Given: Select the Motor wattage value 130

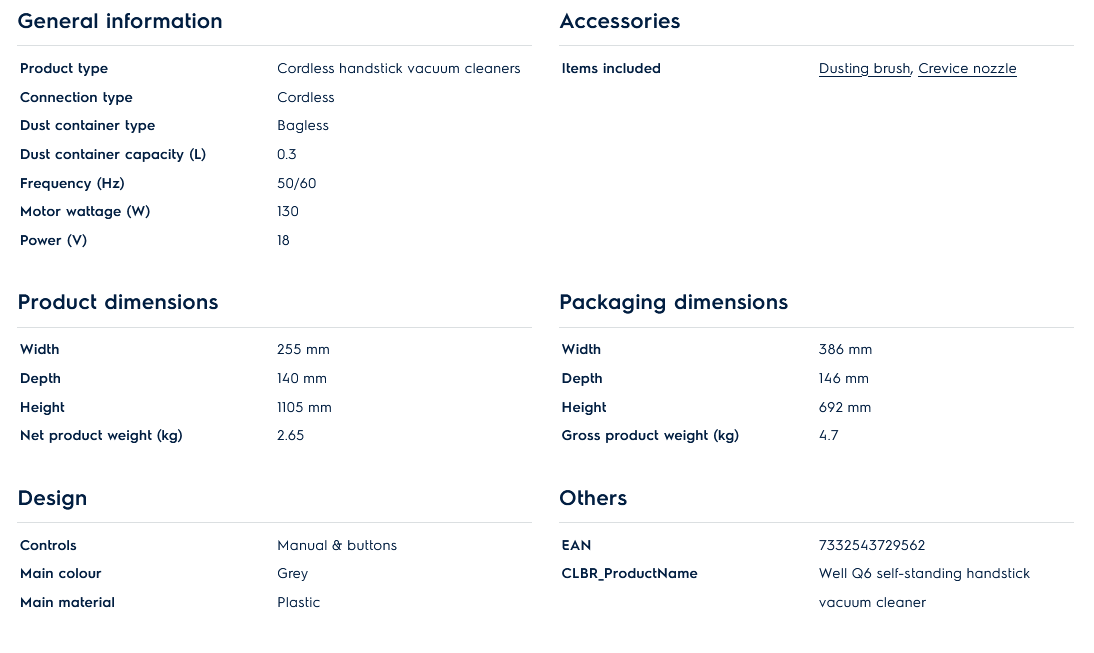Looking at the screenshot, I should (288, 212).
